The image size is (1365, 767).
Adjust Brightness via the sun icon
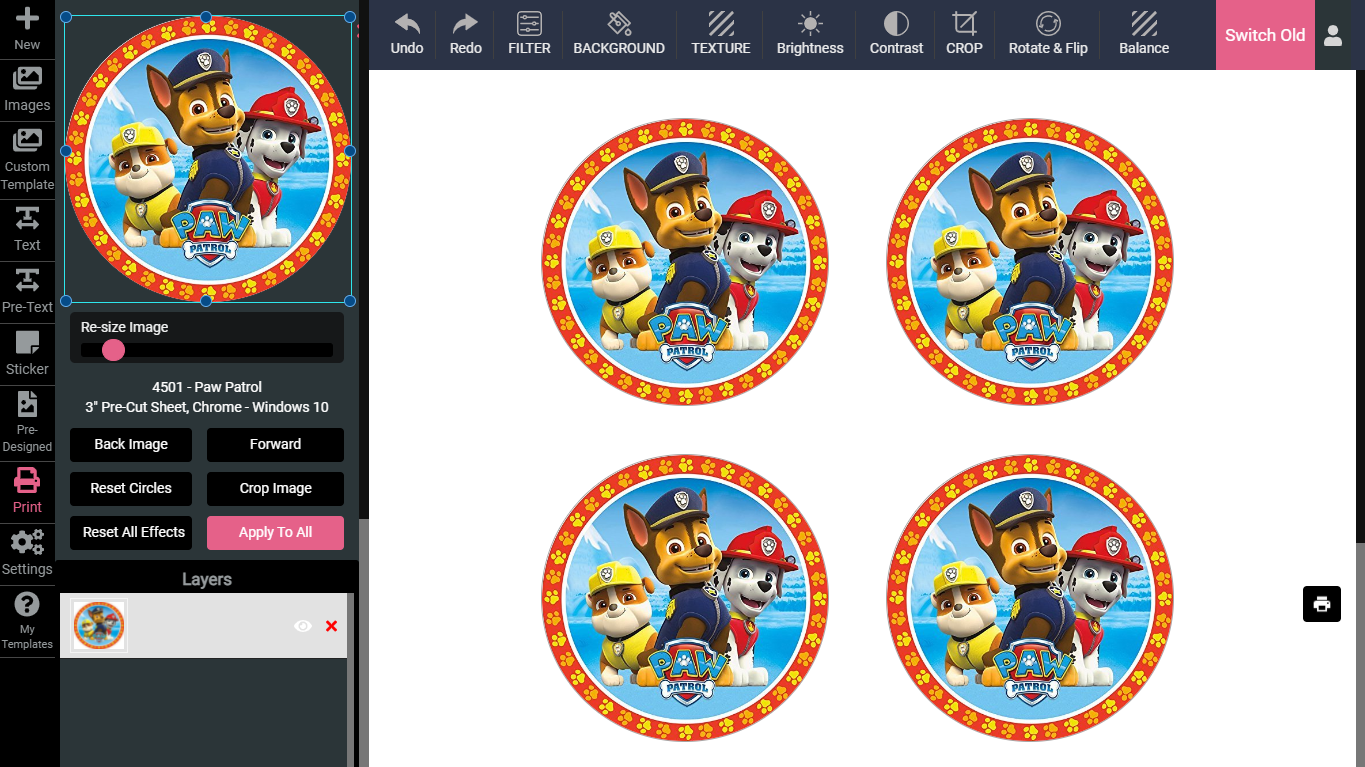pos(810,24)
